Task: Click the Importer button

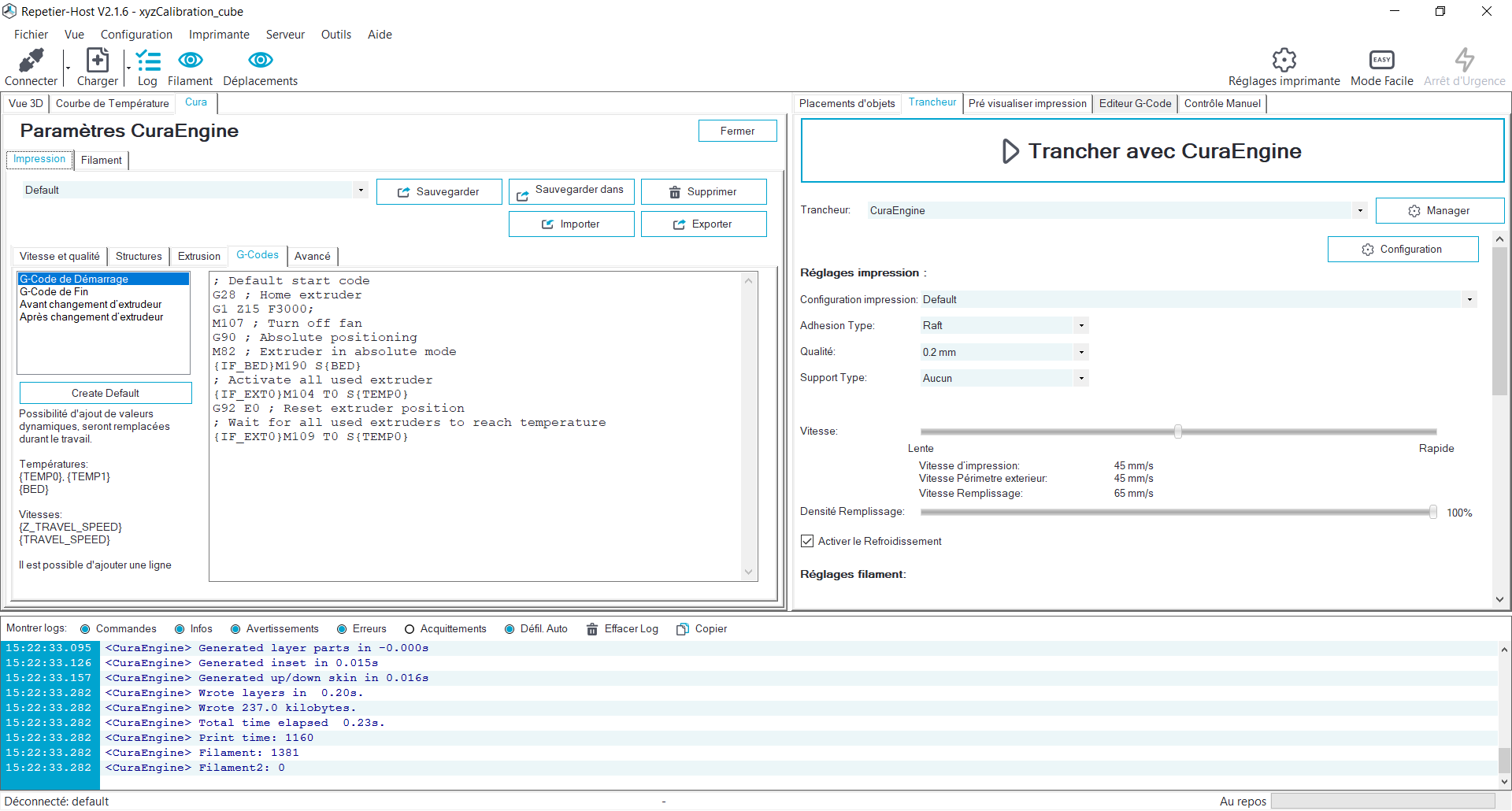Action: pyautogui.click(x=571, y=224)
